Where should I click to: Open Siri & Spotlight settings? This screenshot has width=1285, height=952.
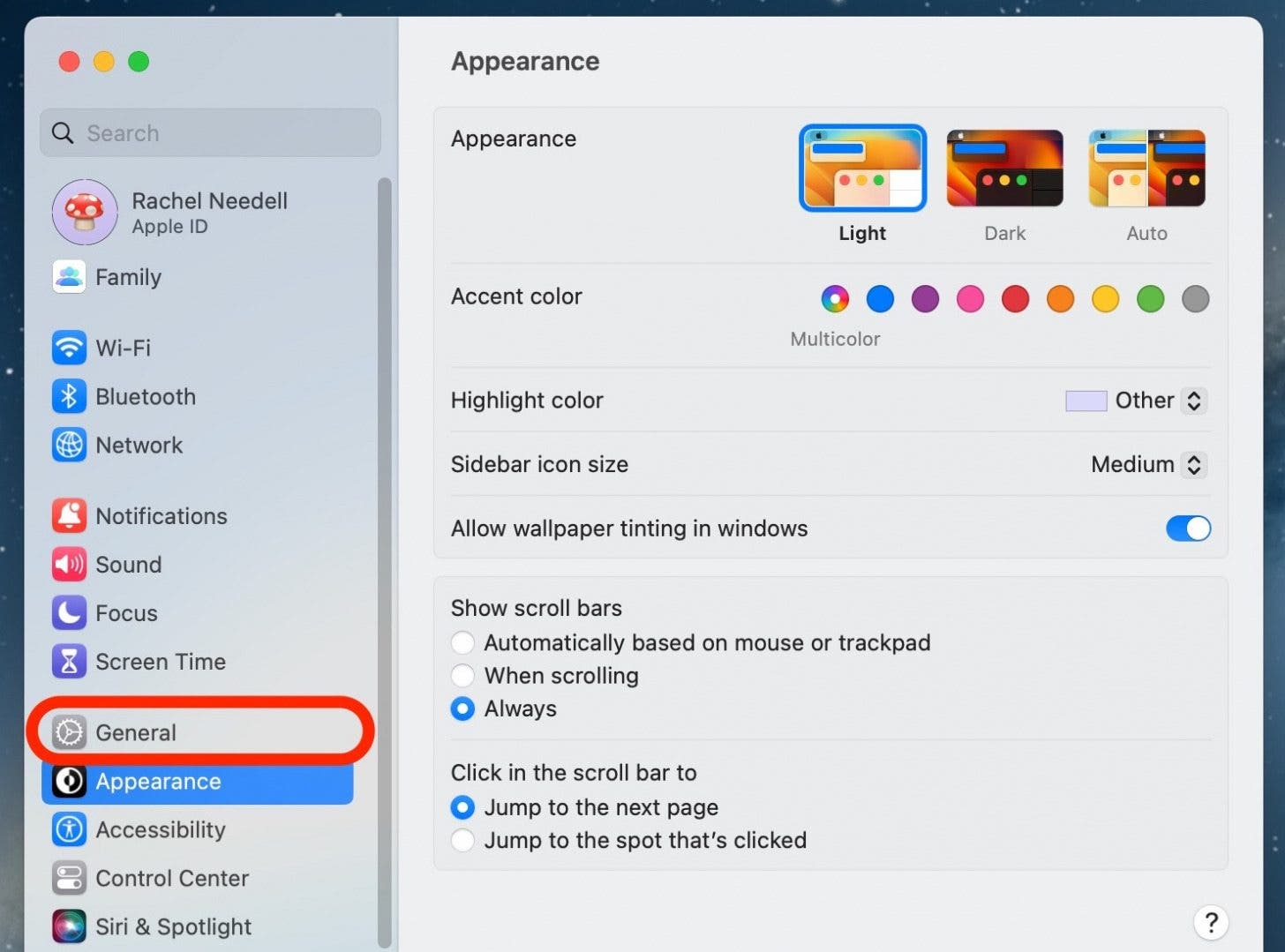click(x=152, y=926)
